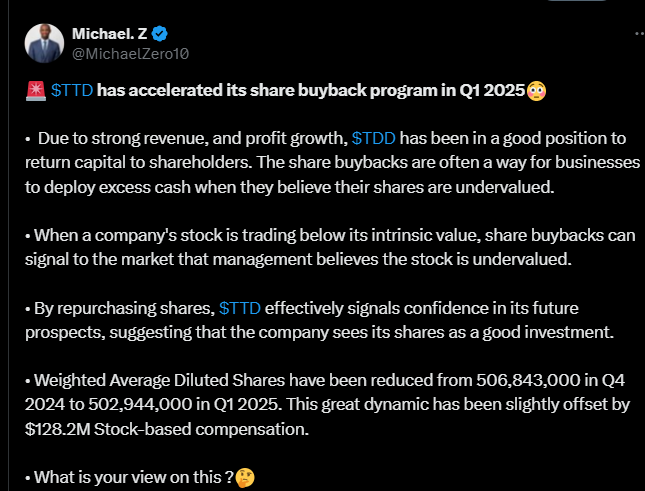Click the bold headline about share buyback
Viewport: 645px width, 491px height.
[x=311, y=92]
